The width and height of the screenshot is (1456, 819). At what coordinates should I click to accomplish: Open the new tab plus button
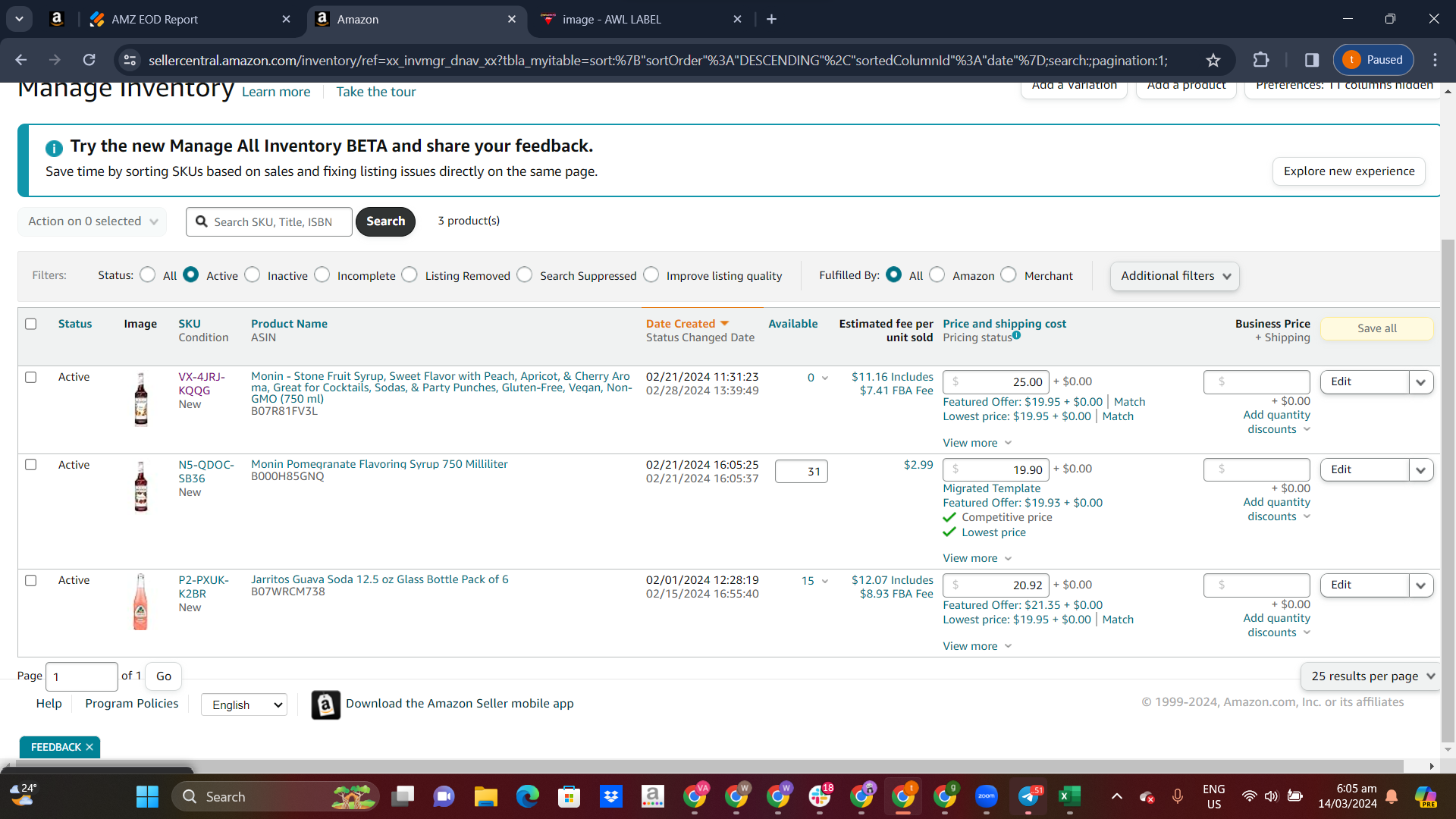[x=772, y=19]
